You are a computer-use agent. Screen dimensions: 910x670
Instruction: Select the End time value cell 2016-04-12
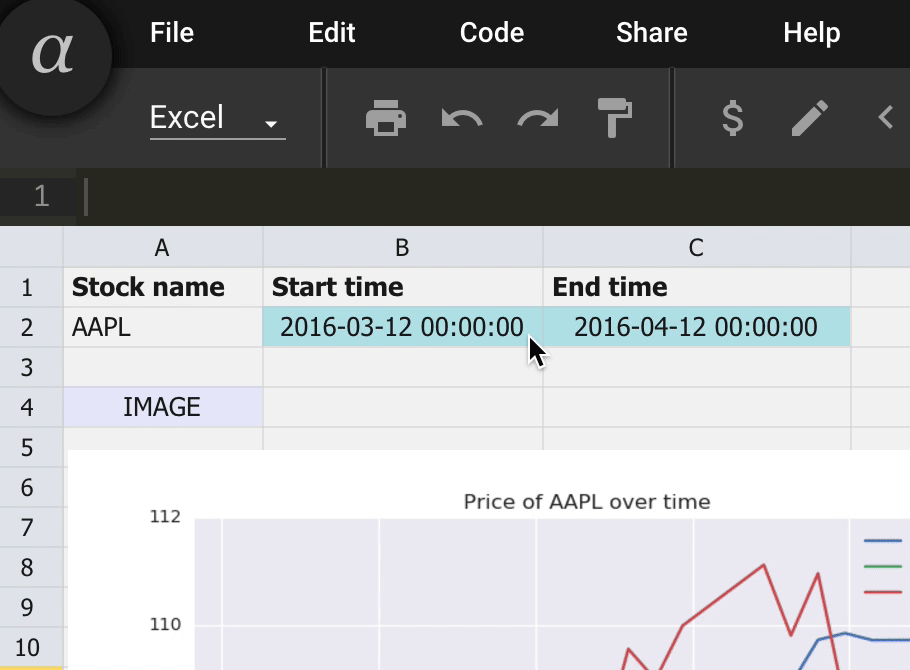pos(696,327)
